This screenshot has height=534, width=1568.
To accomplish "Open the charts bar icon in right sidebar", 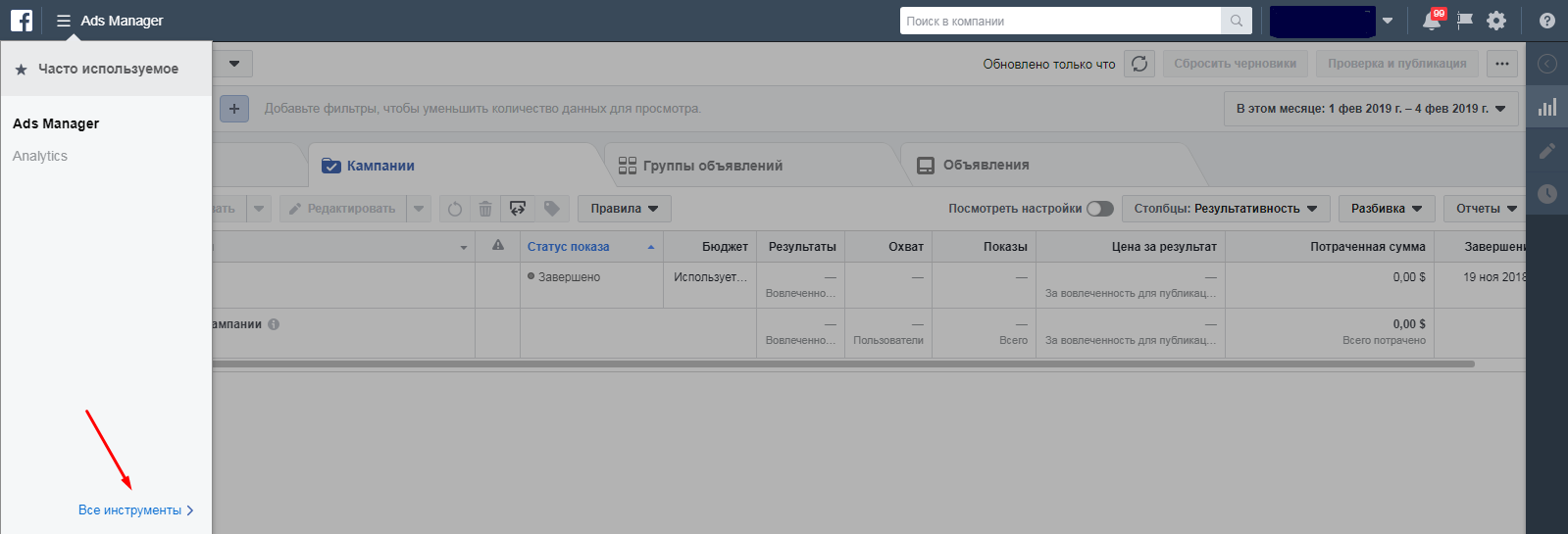I will [1547, 107].
